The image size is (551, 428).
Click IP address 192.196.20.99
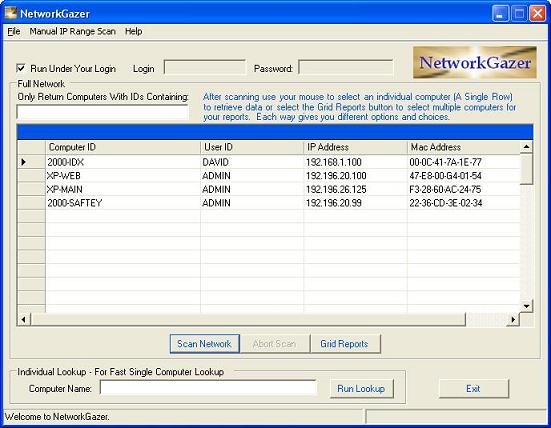pos(355,203)
